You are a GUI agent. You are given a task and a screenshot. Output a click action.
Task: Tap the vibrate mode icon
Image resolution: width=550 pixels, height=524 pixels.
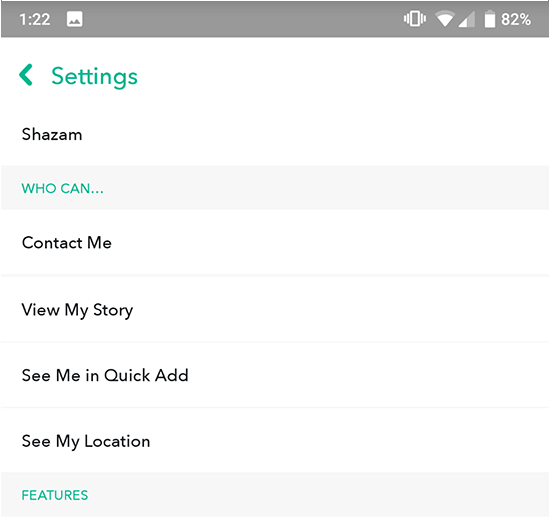point(415,19)
